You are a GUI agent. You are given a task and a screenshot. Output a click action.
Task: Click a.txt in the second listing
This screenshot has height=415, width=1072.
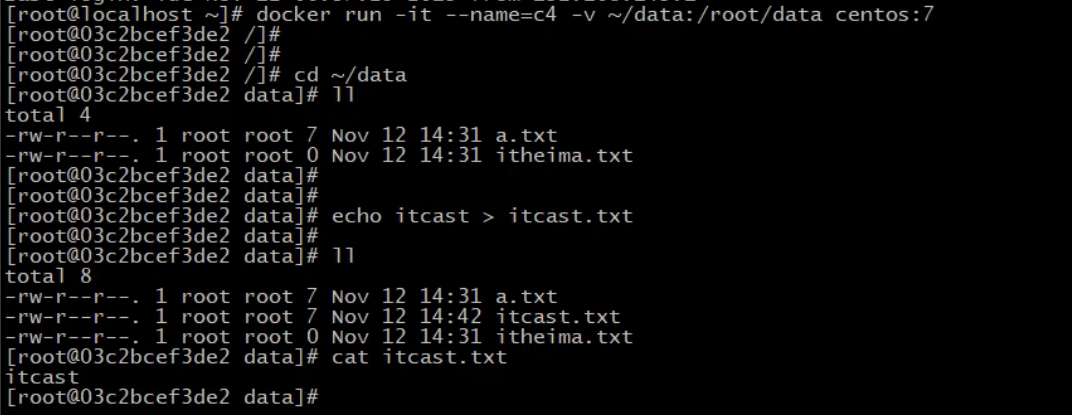526,297
